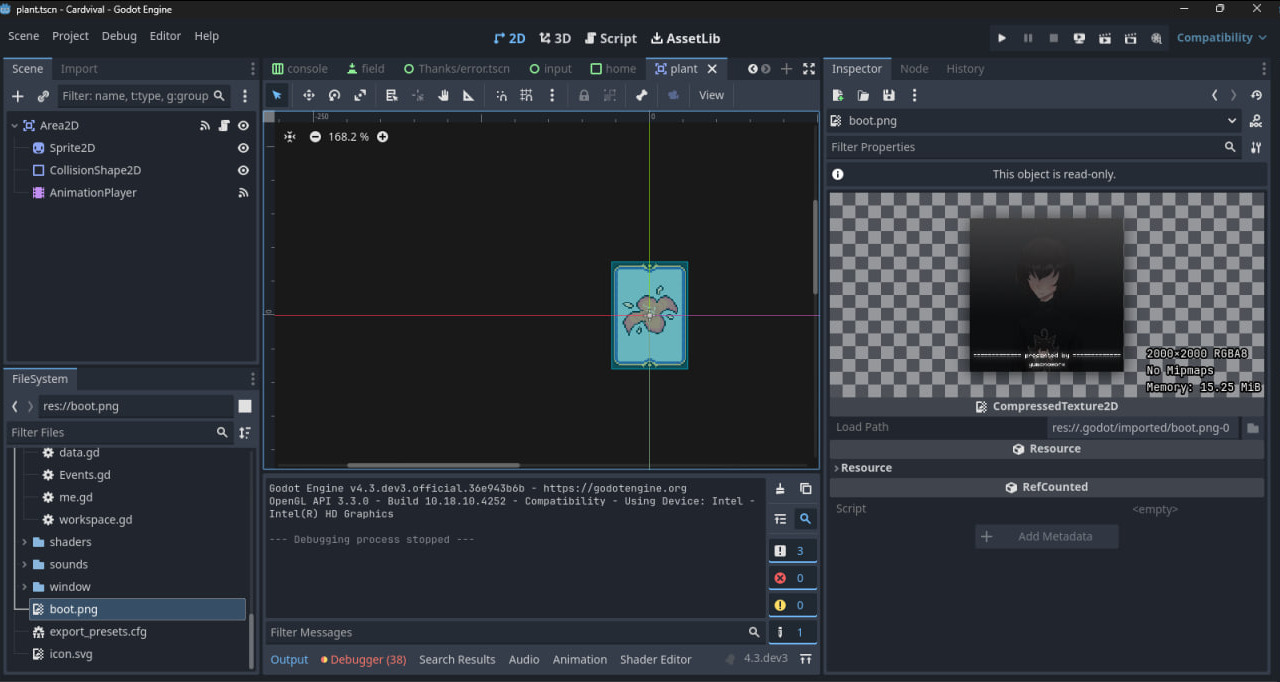The height and width of the screenshot is (682, 1280).
Task: Expand the Resource section in Inspector
Action: (x=866, y=468)
